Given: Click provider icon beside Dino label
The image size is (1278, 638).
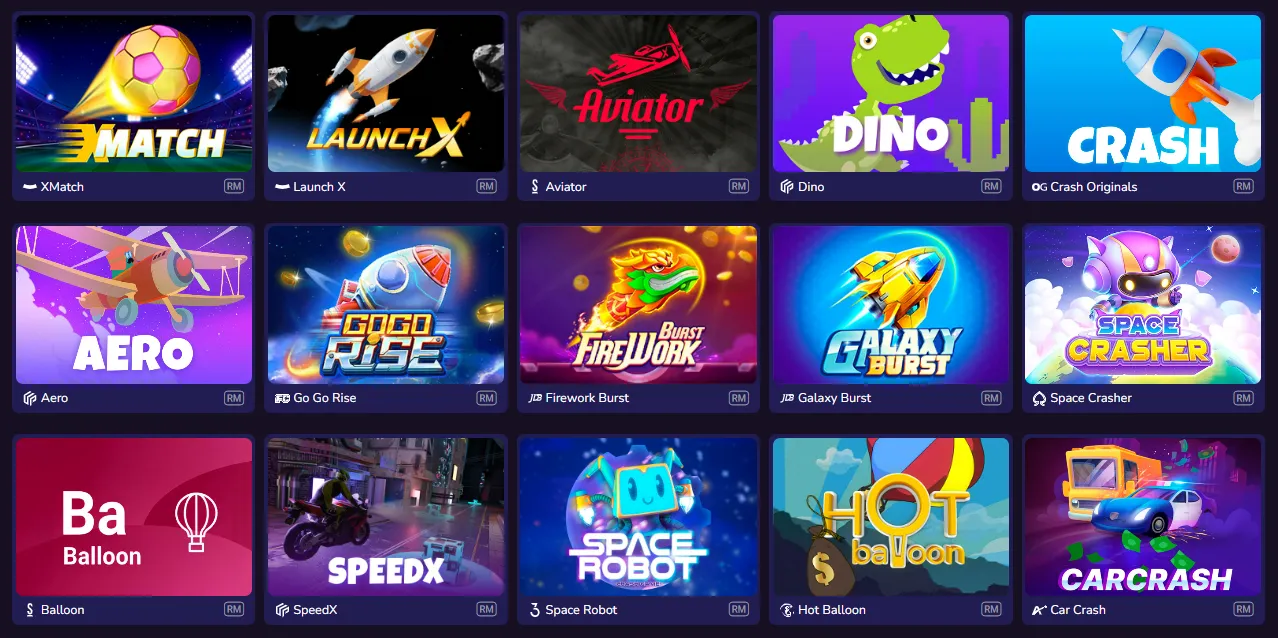Looking at the screenshot, I should click(x=786, y=187).
